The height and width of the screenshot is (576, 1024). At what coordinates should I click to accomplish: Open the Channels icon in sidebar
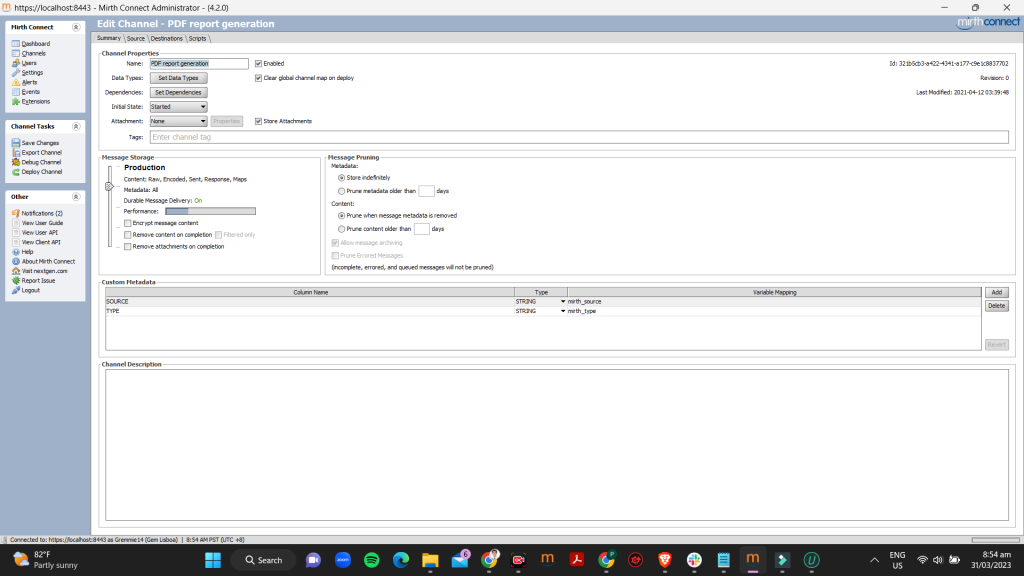click(x=16, y=54)
